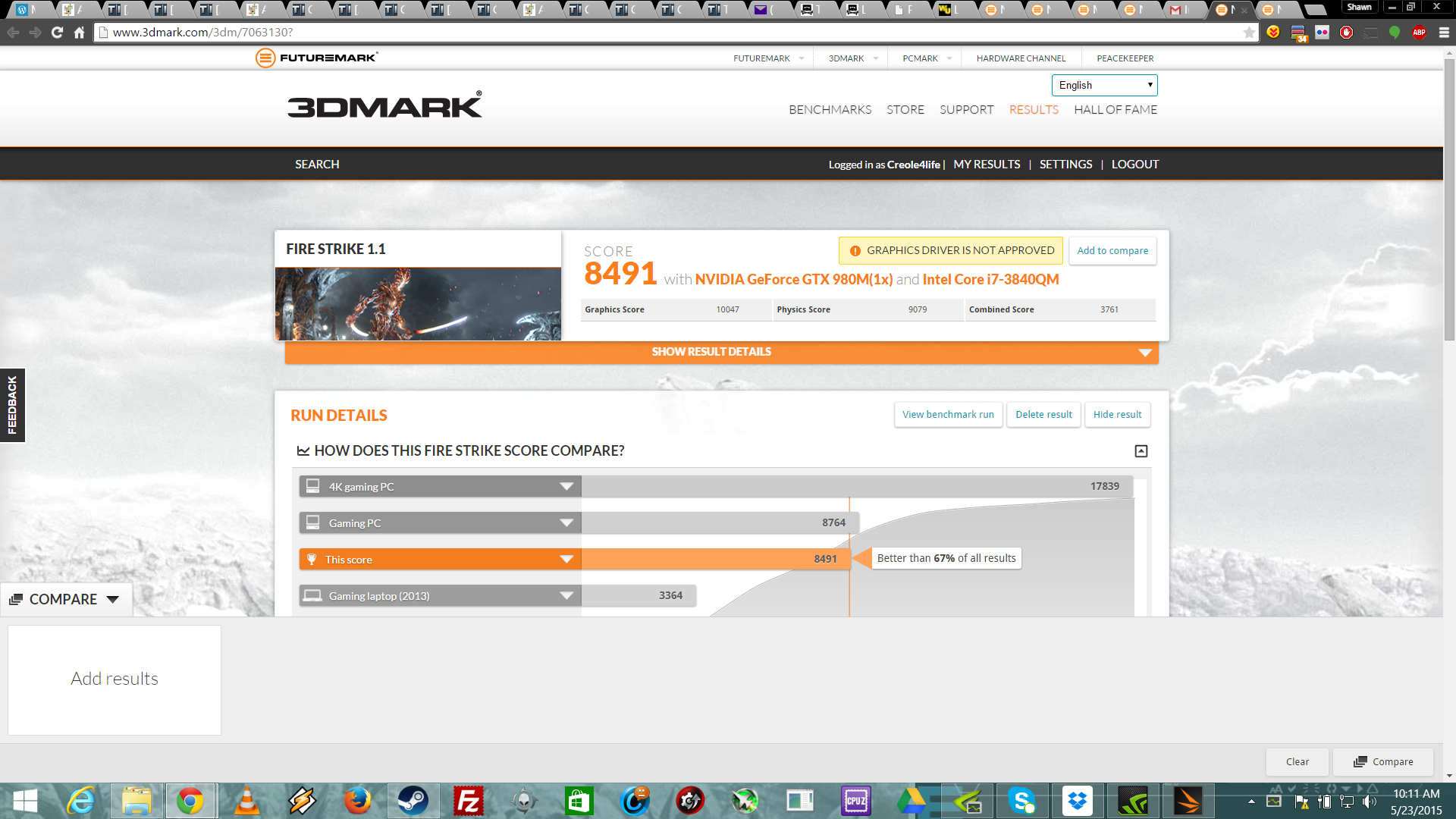Open the Benchmarks menu item

(830, 110)
